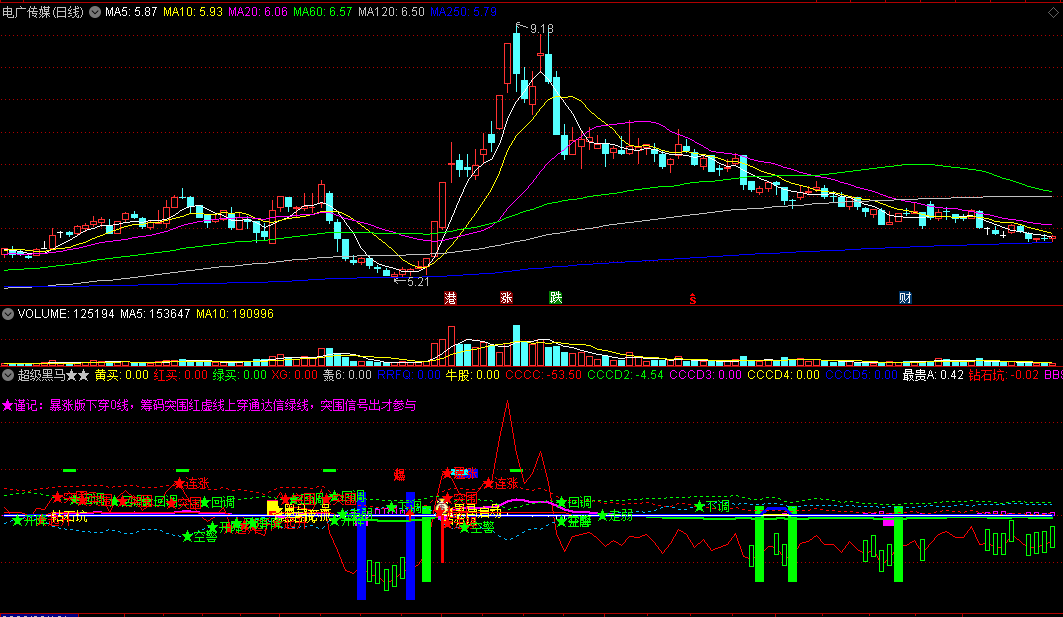1063x617 pixels.
Task: Click the volume MA10: 190996 label
Action: [x=235, y=314]
